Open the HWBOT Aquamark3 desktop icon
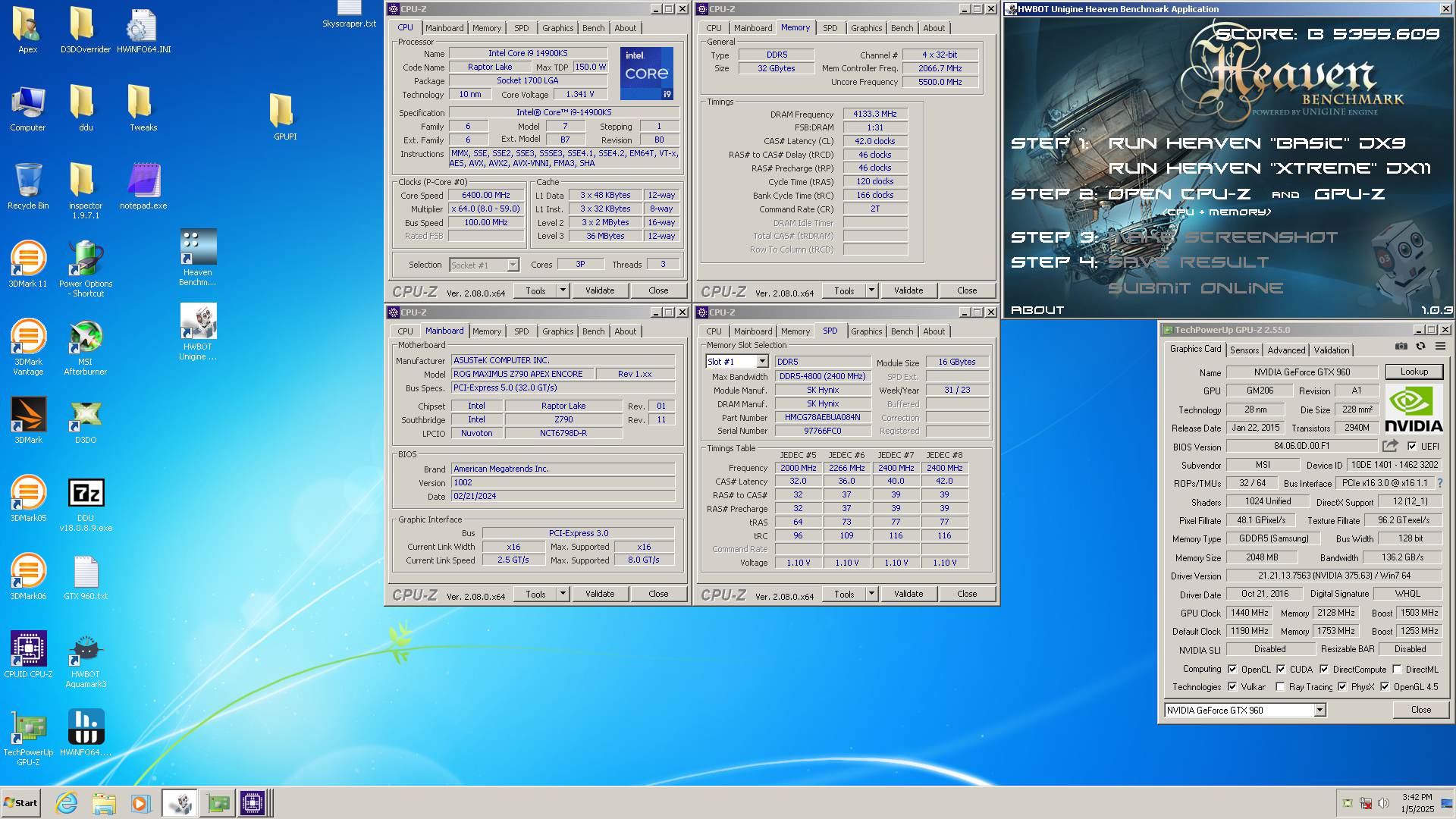 tap(86, 660)
